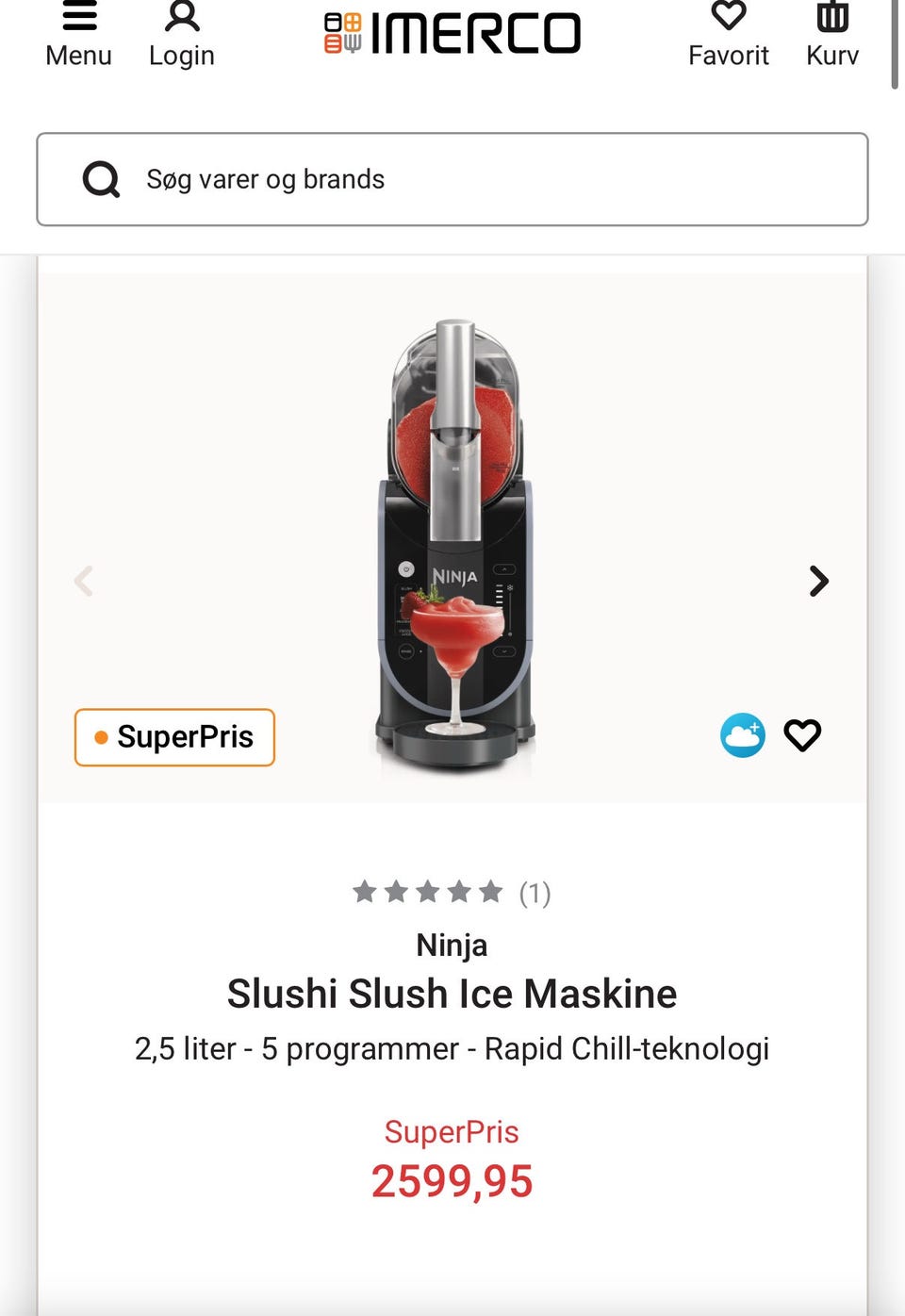Click the magnifier search icon
The image size is (905, 1316).
click(102, 179)
